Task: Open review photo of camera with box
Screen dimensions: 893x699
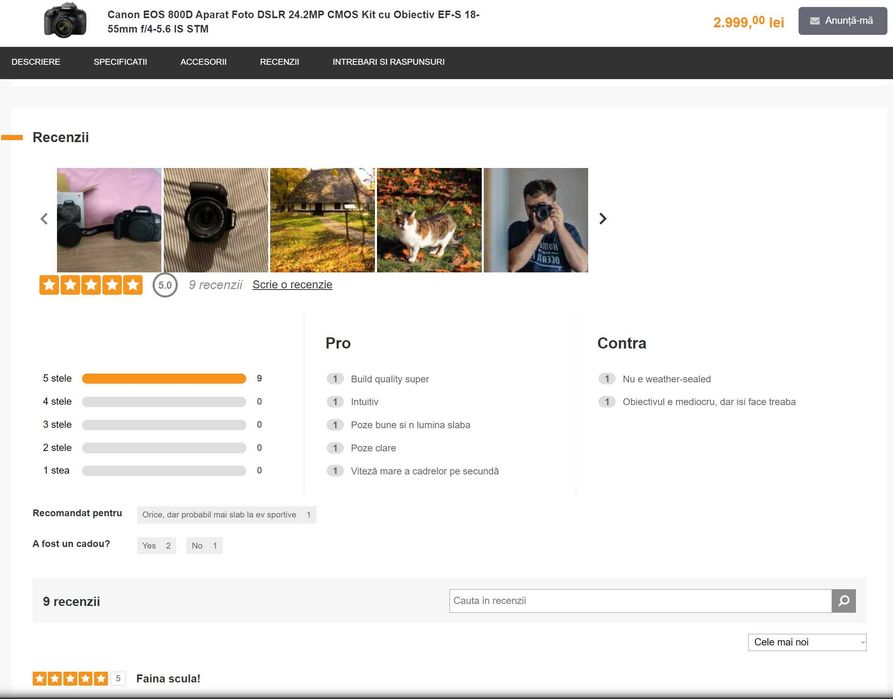Action: tap(109, 220)
